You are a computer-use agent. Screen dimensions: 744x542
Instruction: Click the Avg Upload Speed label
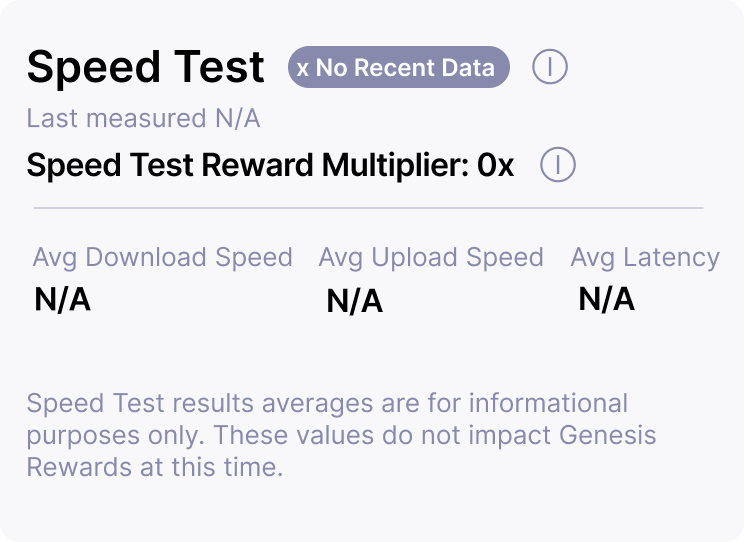click(431, 257)
